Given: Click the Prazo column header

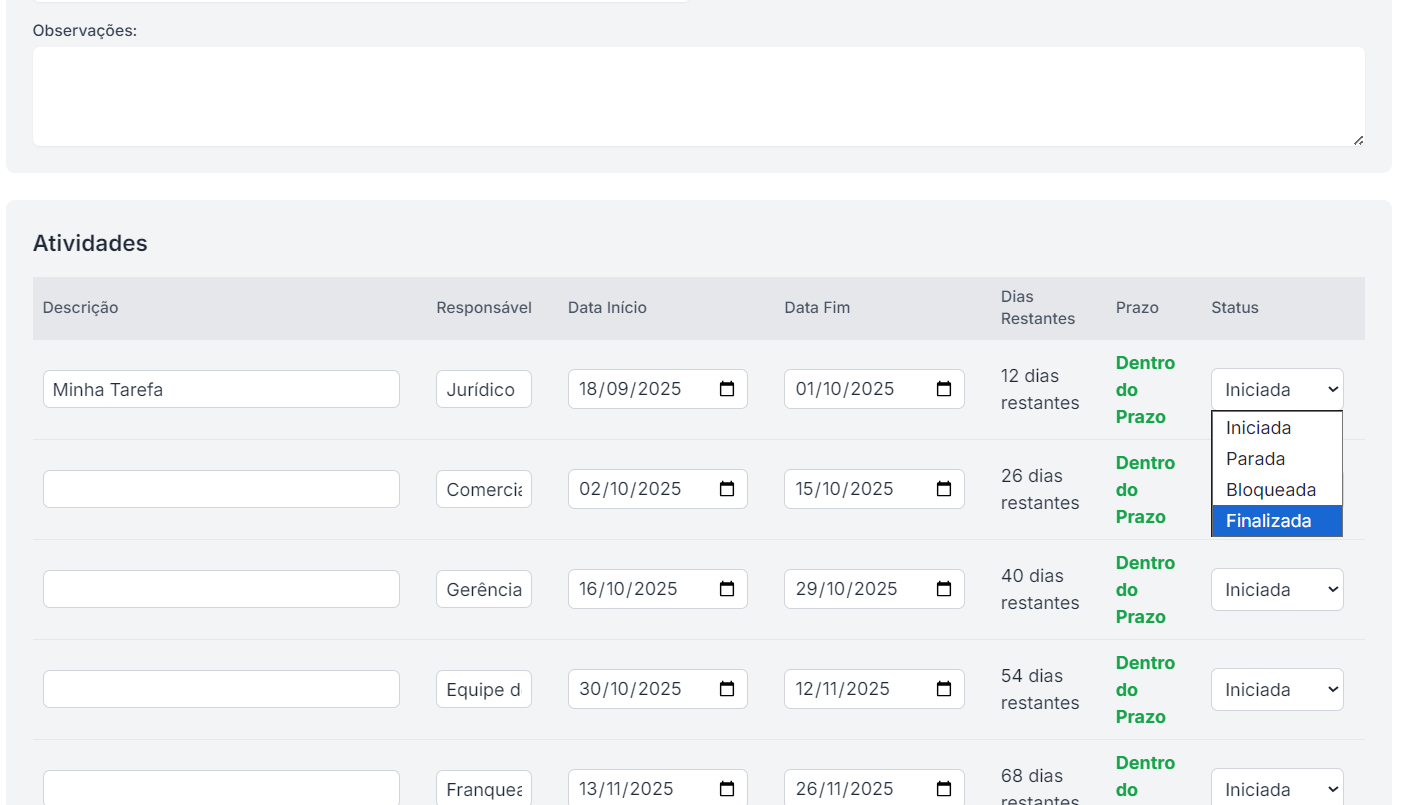Looking at the screenshot, I should coord(1137,307).
